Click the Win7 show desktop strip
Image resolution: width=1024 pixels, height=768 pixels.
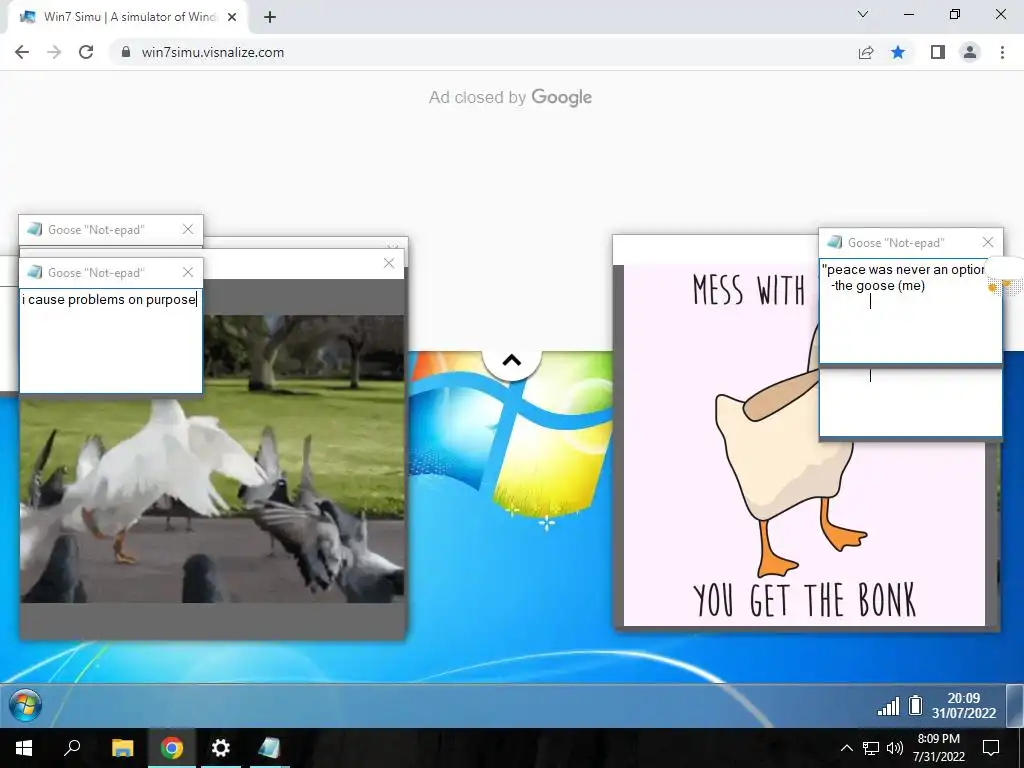pyautogui.click(x=1015, y=705)
